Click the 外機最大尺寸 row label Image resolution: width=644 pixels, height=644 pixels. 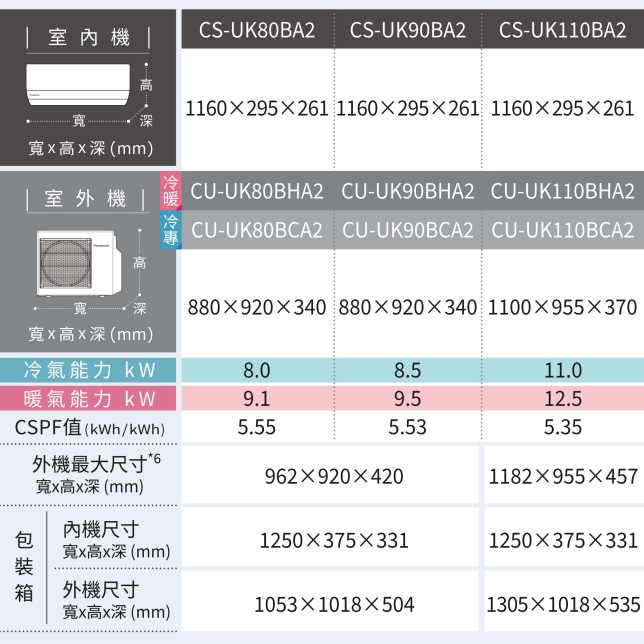point(89,474)
